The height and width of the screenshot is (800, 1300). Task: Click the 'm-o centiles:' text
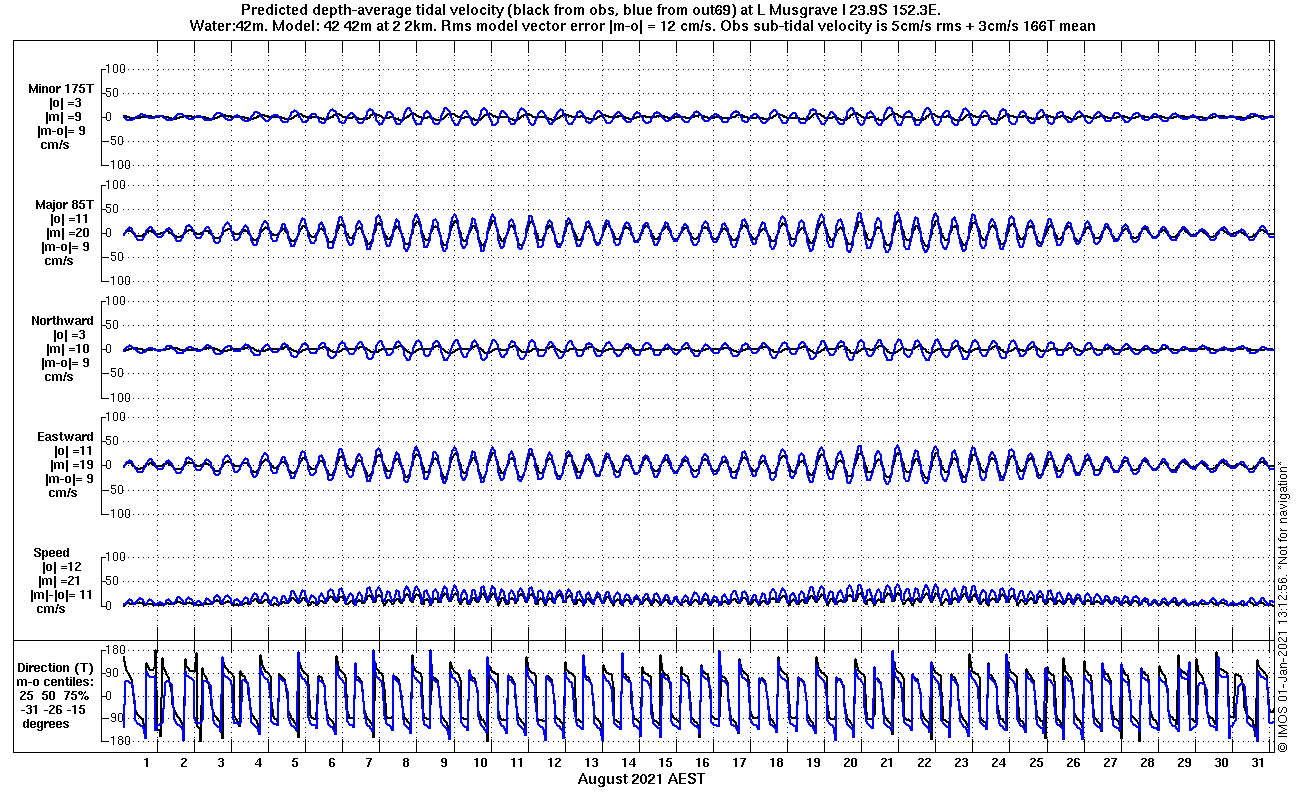pyautogui.click(x=53, y=682)
